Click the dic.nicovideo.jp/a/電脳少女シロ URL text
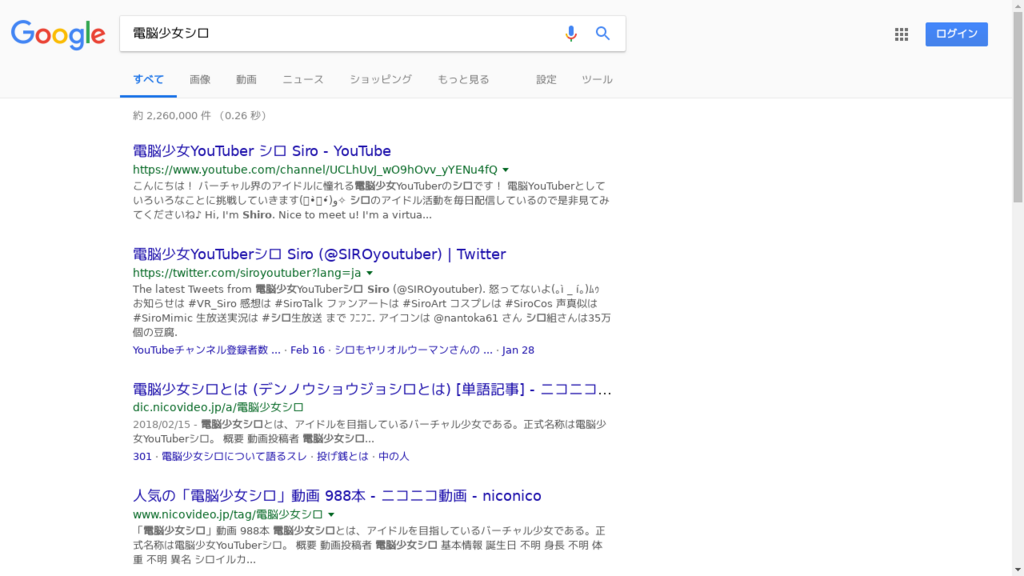The image size is (1024, 576). point(218,407)
